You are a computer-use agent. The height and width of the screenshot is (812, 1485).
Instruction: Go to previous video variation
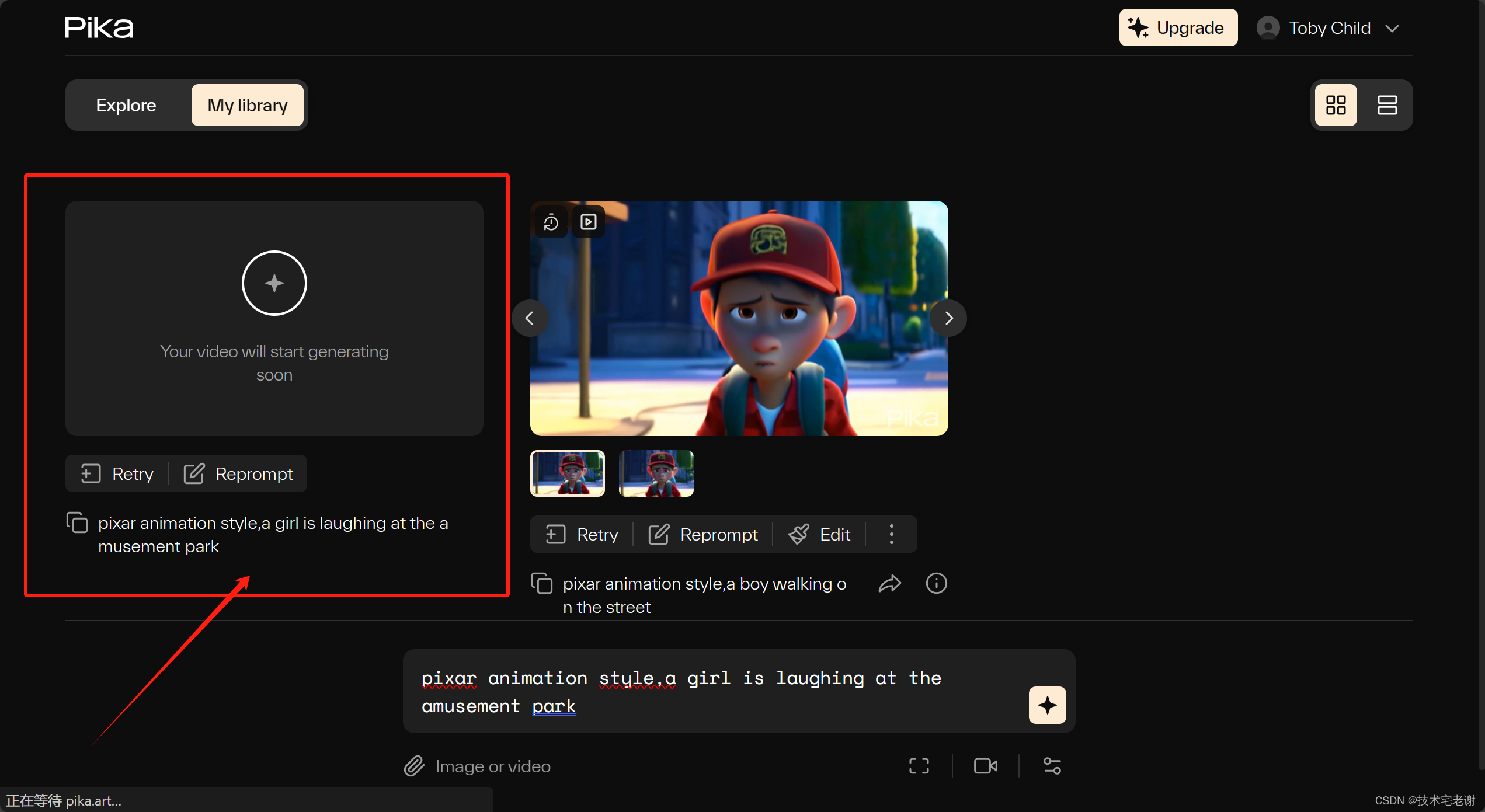tap(530, 318)
